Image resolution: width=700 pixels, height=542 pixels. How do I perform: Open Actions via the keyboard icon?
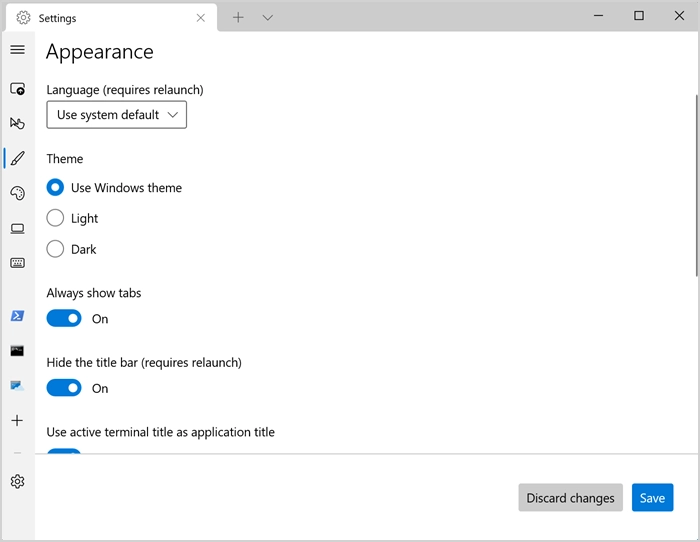(17, 263)
